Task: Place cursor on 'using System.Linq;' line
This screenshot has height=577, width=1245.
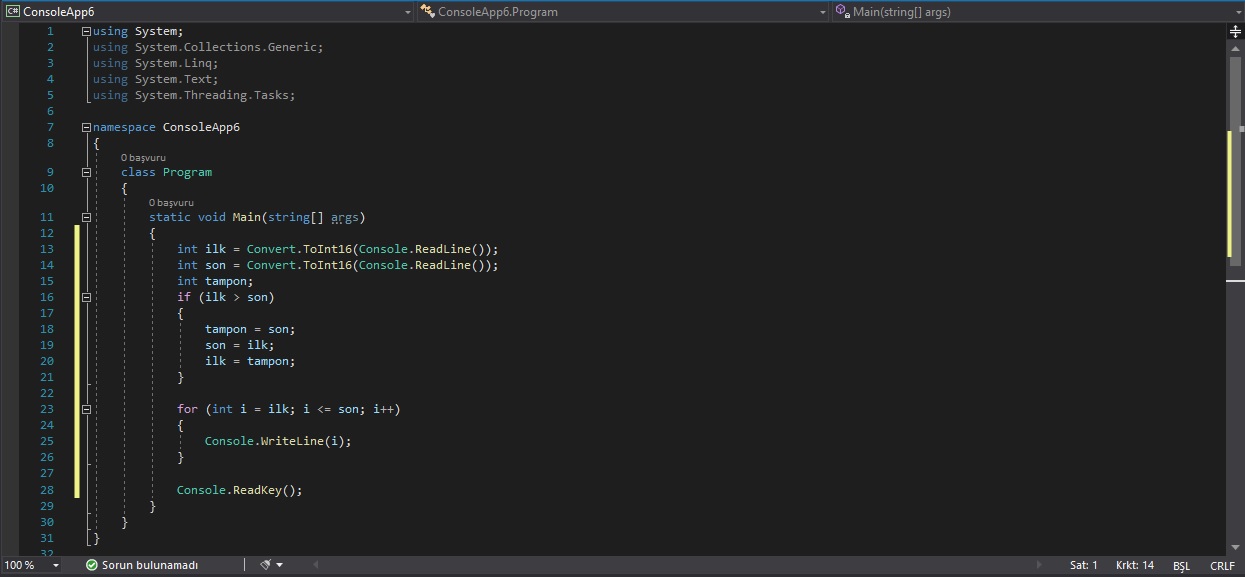Action: tap(155, 63)
